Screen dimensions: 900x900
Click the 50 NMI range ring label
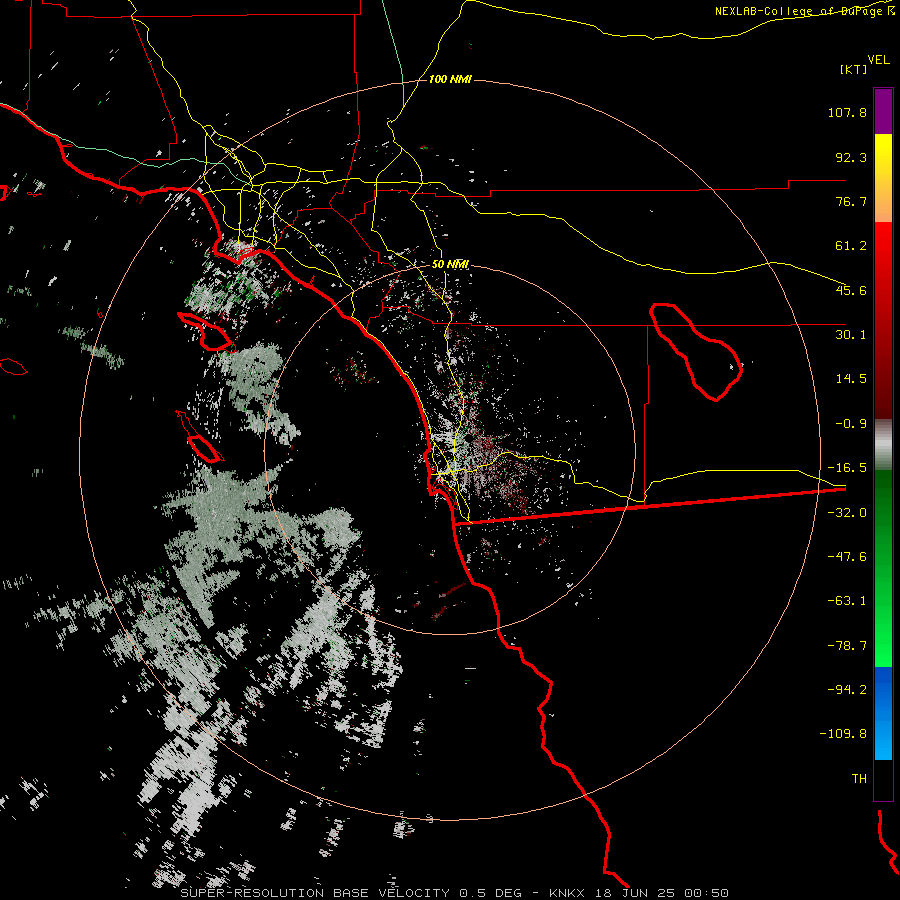(x=450, y=264)
